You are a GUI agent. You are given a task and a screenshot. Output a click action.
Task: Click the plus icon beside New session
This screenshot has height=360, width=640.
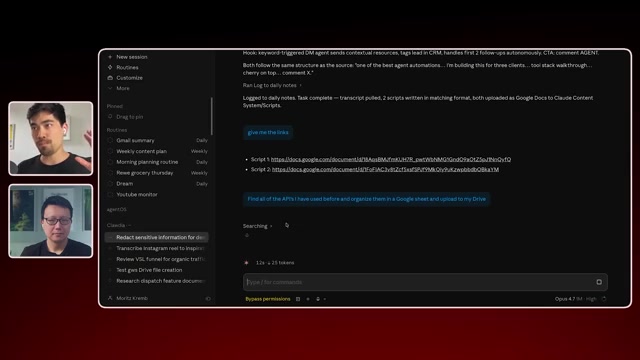[x=110, y=57]
